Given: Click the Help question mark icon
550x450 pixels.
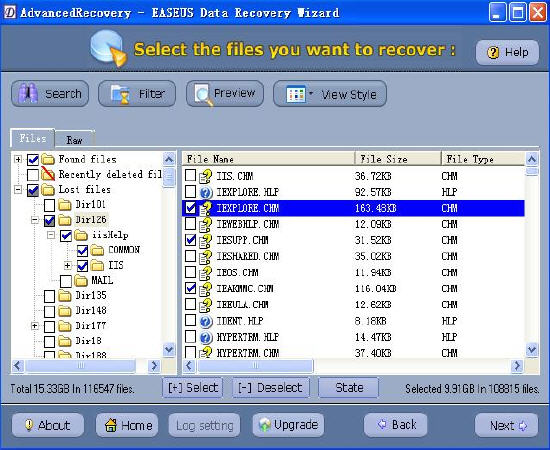Looking at the screenshot, I should click(x=493, y=53).
